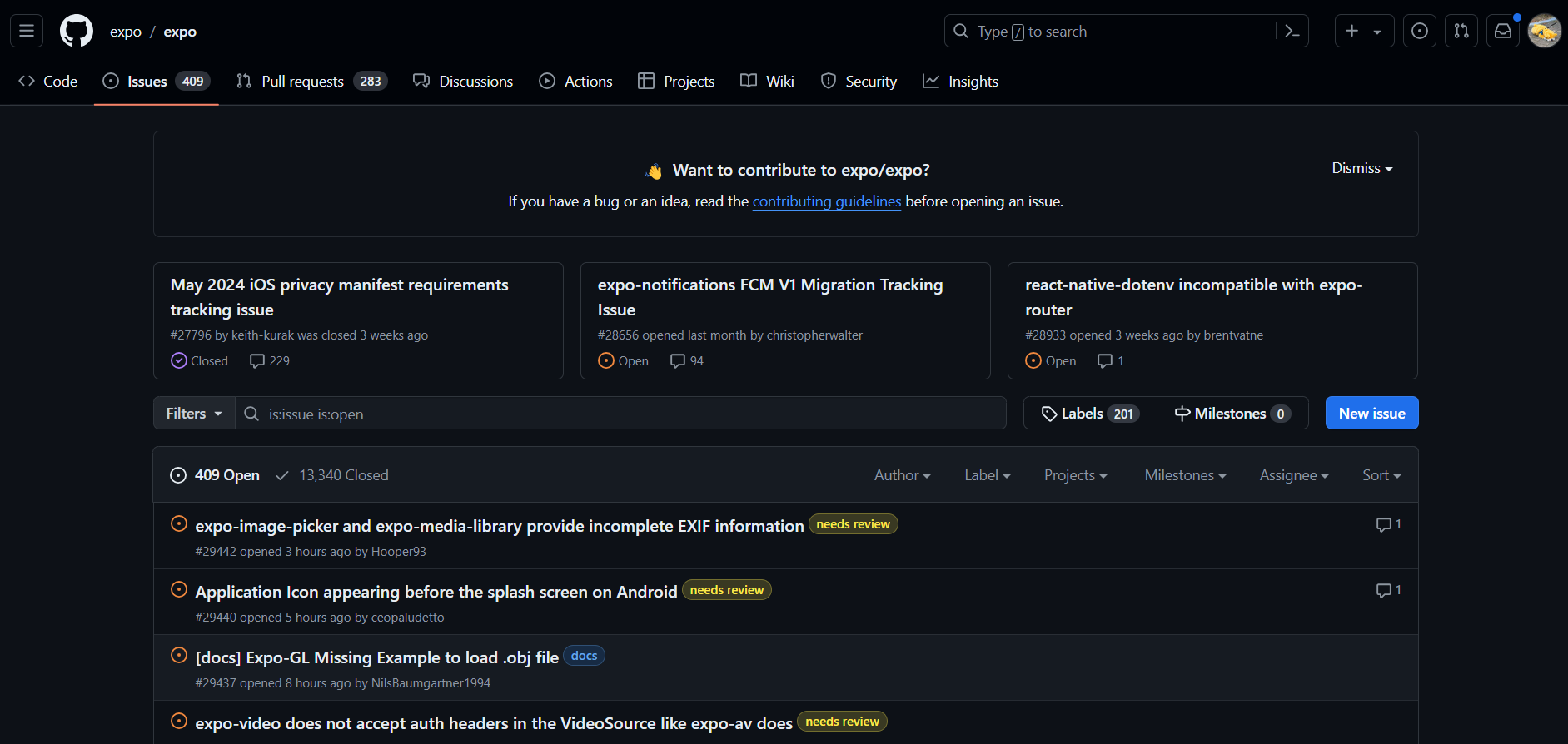Open the Pull requests tab
The width and height of the screenshot is (1568, 744).
[x=311, y=81]
